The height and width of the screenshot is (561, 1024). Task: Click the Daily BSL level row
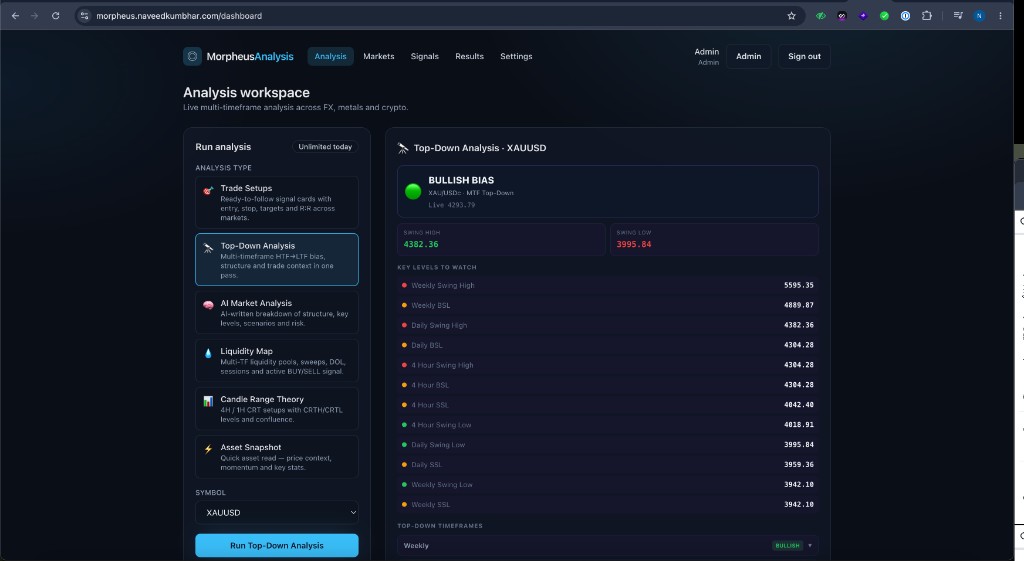[607, 345]
